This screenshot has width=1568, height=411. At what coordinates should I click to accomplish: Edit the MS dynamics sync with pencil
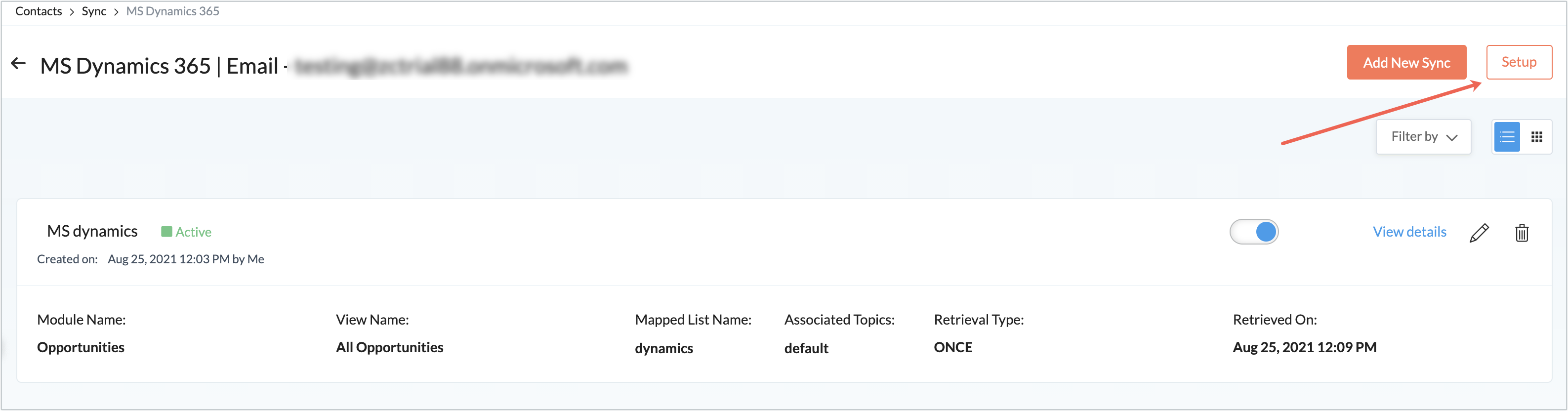click(1479, 233)
